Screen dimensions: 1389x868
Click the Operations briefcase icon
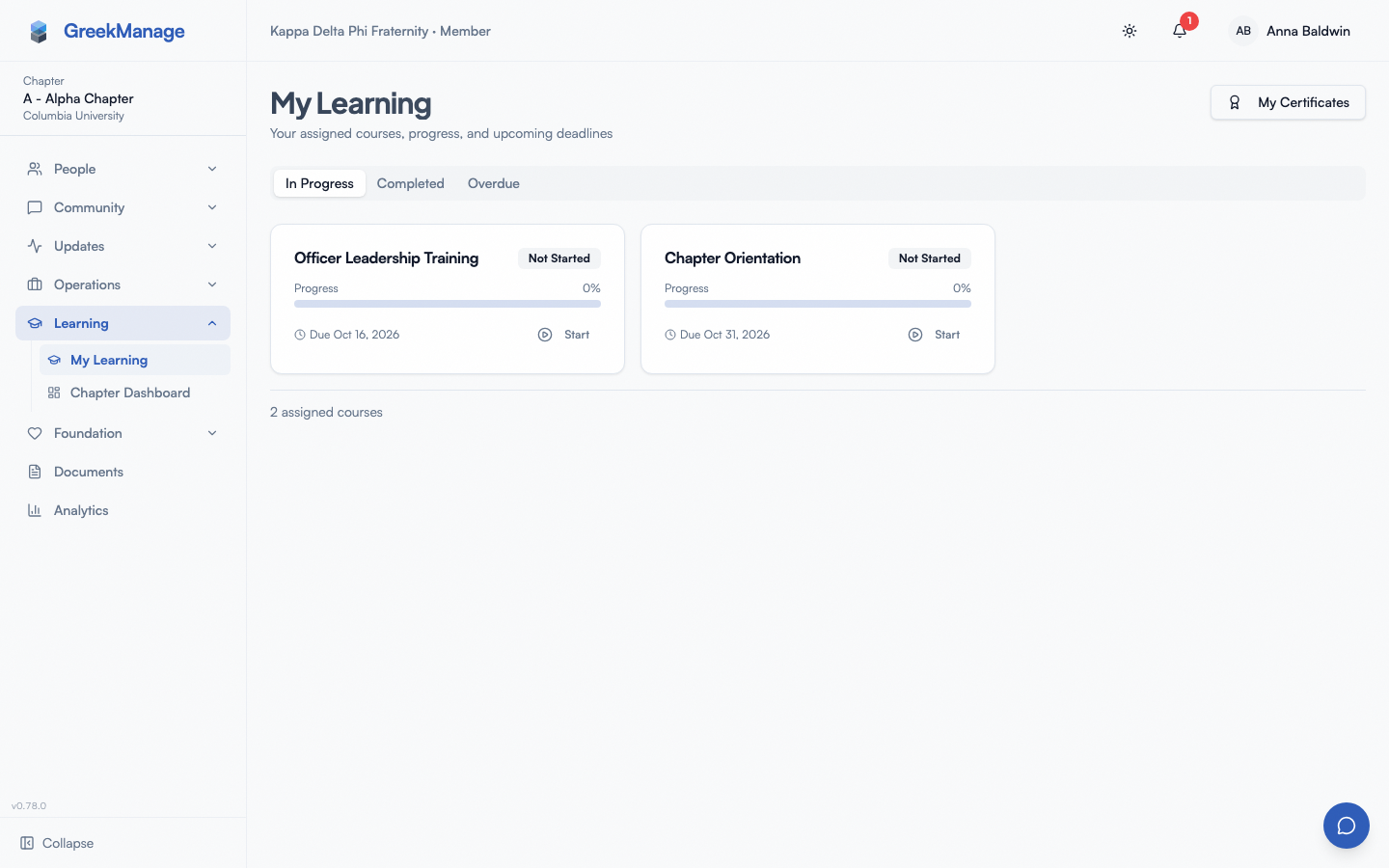pos(35,285)
